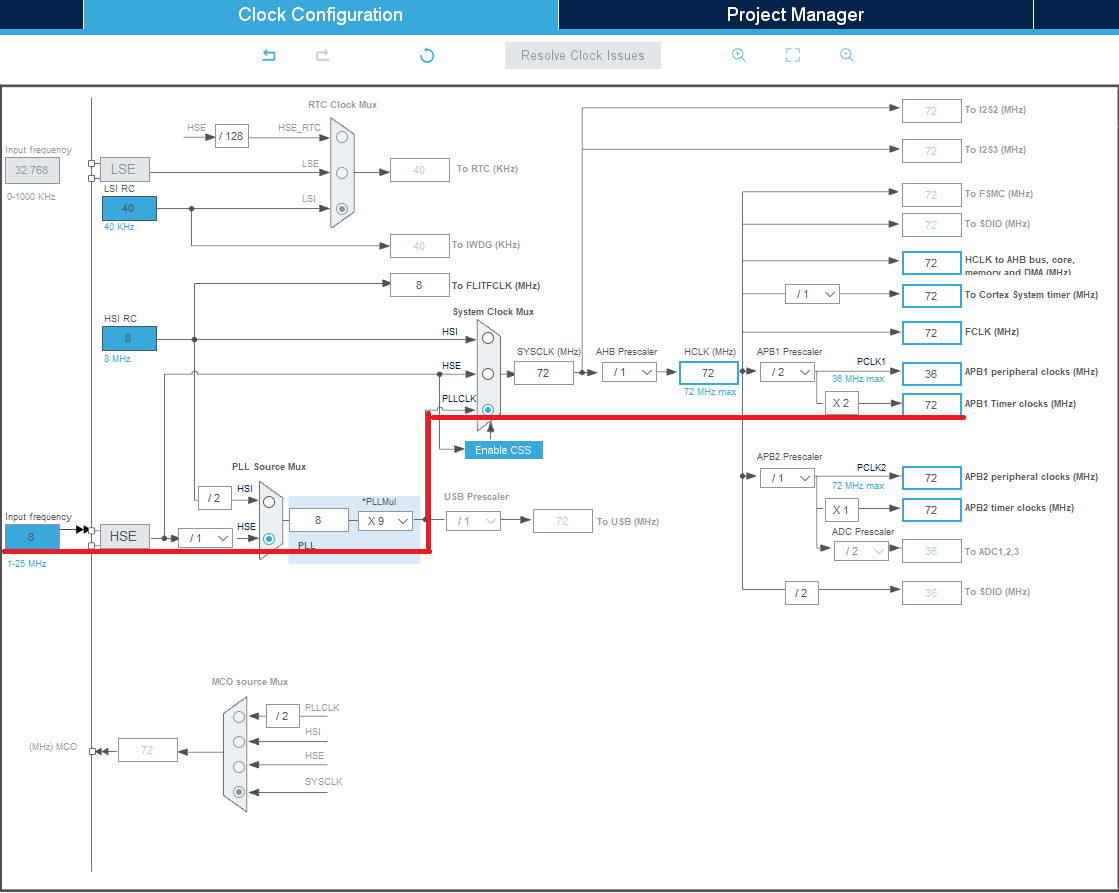Select LSE input on RTC Clock Mux
Viewport: 1119px width, 893px height.
[x=342, y=173]
